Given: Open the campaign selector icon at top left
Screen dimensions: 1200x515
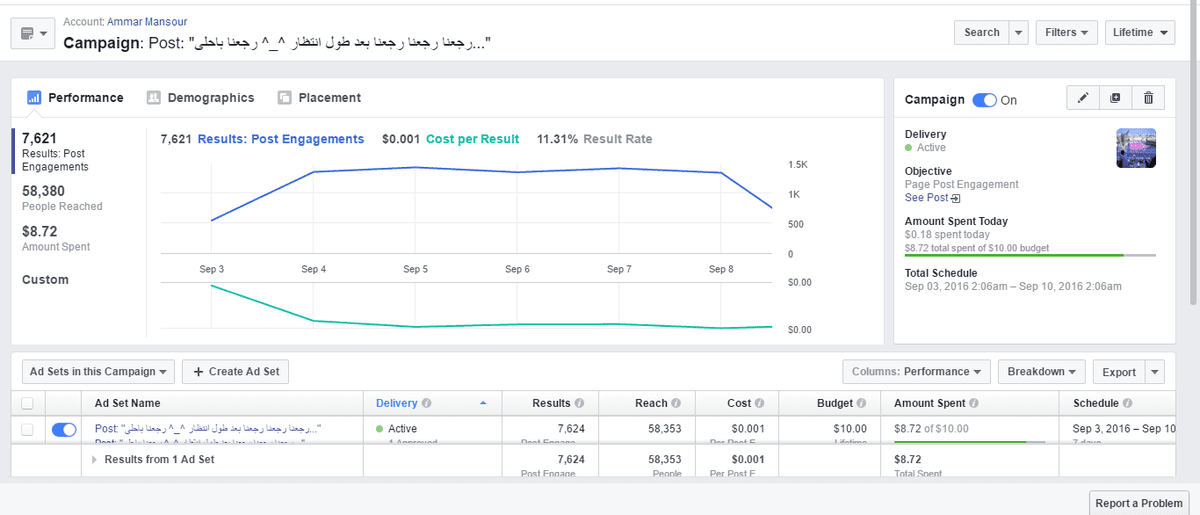Looking at the screenshot, I should click(x=32, y=33).
